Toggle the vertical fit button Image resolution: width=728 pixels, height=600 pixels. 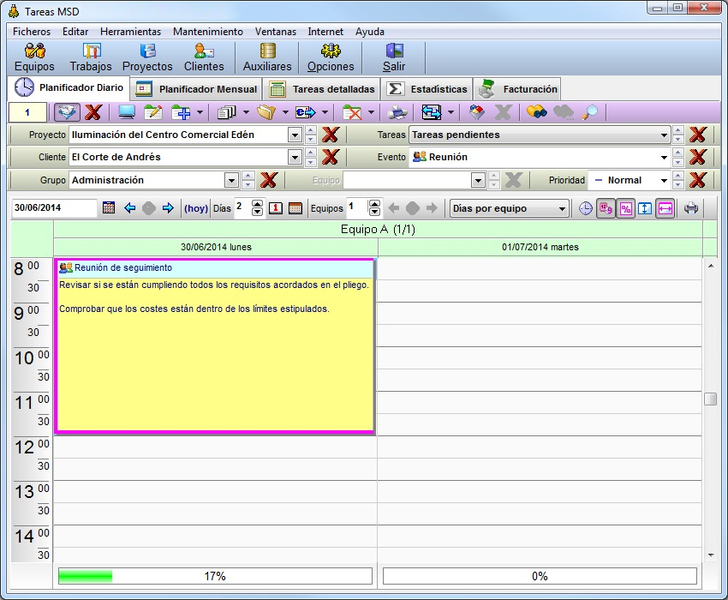(x=645, y=209)
